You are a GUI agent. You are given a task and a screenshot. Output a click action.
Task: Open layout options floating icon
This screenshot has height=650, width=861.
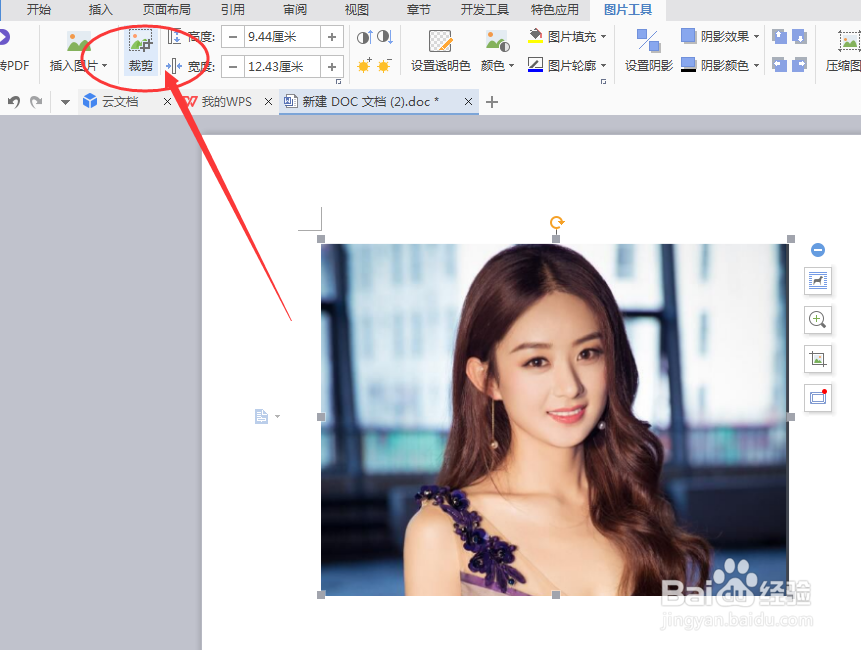coord(818,281)
